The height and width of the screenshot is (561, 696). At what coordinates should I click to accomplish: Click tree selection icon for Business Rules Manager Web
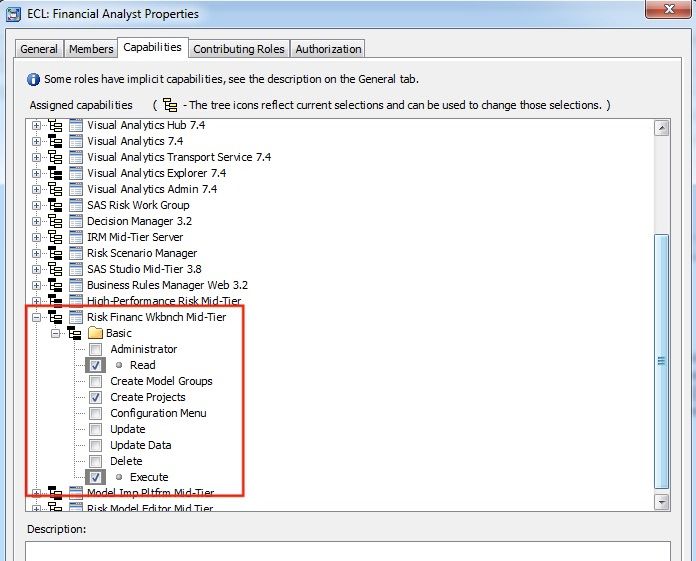(x=55, y=285)
